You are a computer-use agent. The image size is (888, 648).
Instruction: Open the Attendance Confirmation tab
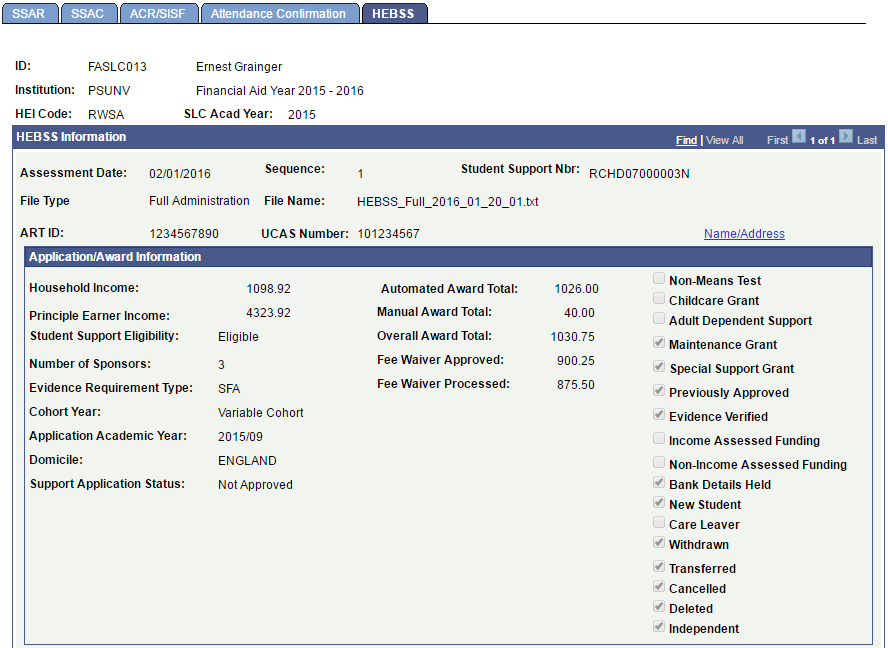coord(279,14)
